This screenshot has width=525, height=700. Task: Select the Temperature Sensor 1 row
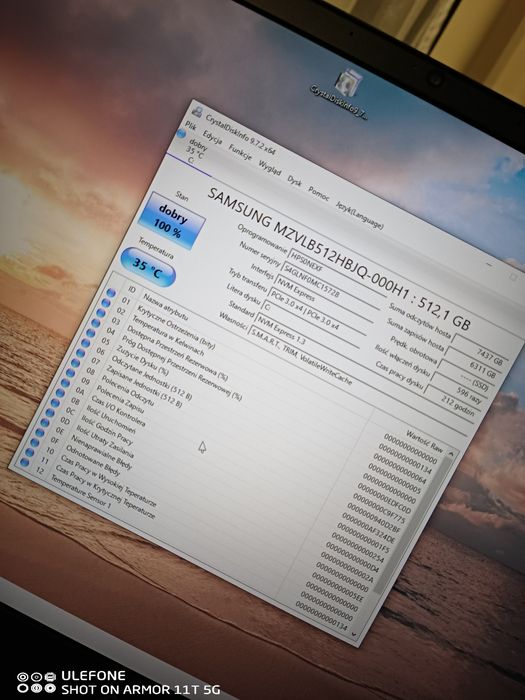click(80, 491)
